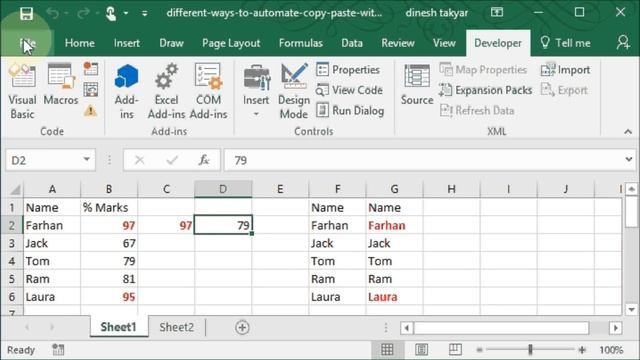The height and width of the screenshot is (360, 640).
Task: Click the Redo arrow icon
Action: click(83, 13)
